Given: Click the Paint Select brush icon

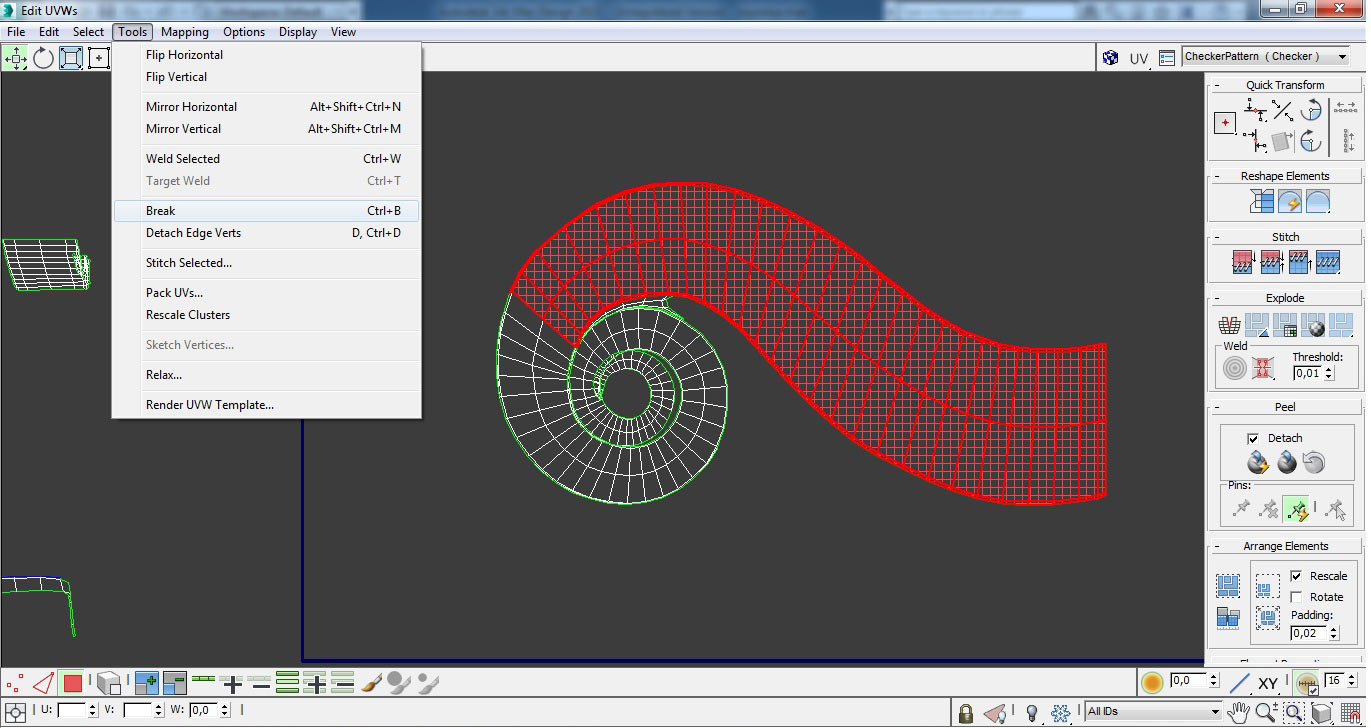Looking at the screenshot, I should click(x=371, y=684).
